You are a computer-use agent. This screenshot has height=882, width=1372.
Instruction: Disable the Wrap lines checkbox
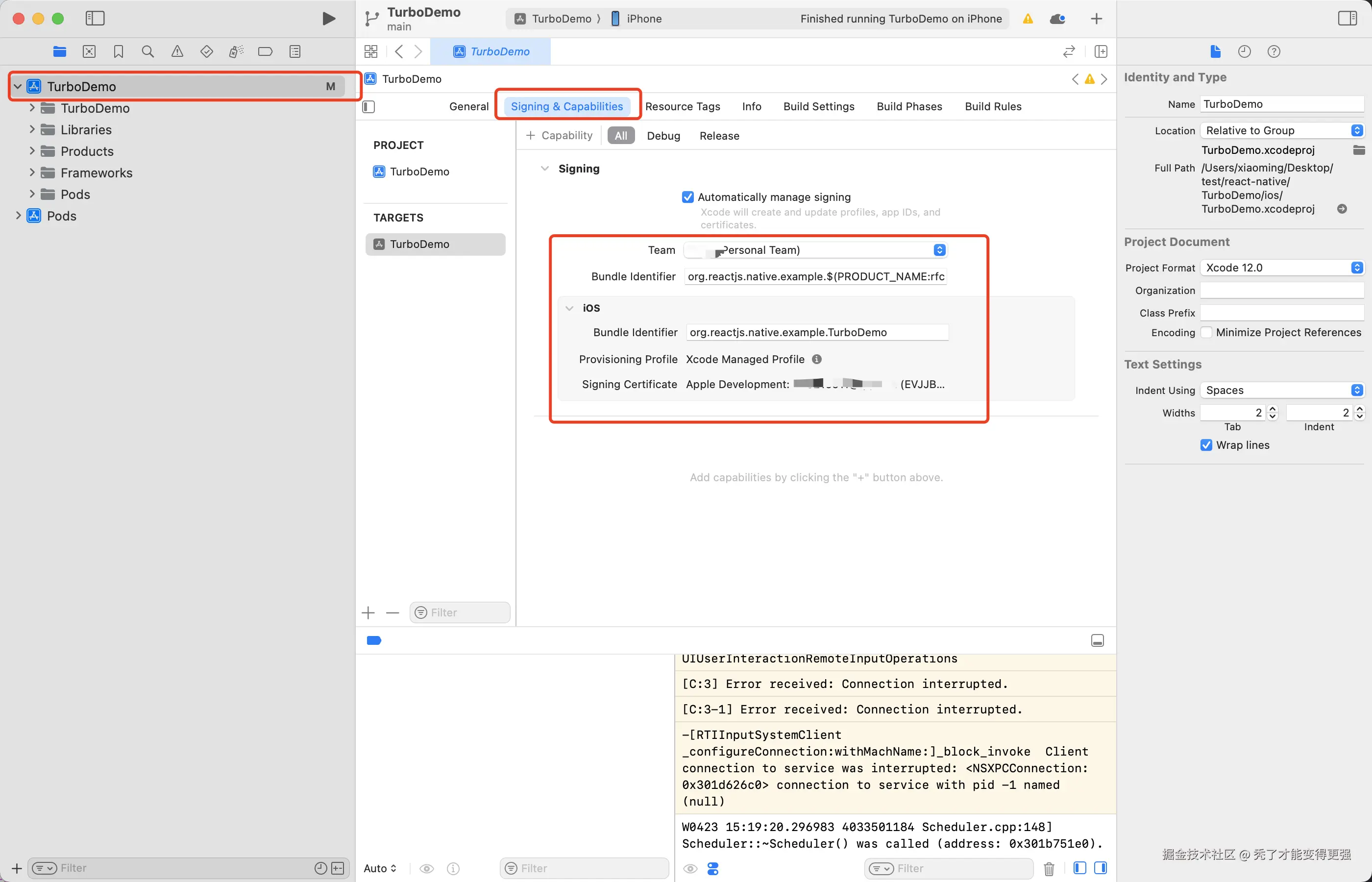click(x=1206, y=445)
